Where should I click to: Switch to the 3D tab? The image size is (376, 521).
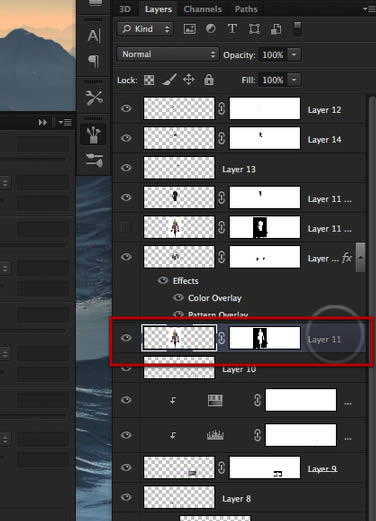(125, 9)
